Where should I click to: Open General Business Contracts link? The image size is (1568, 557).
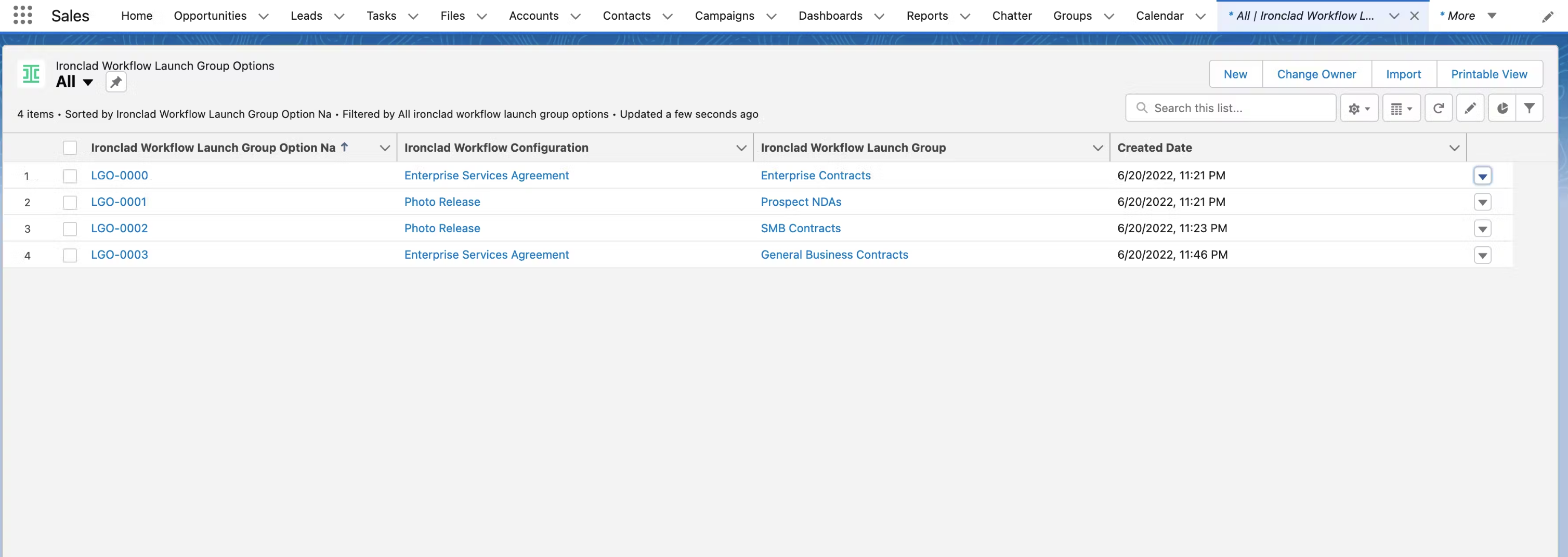[x=834, y=255]
